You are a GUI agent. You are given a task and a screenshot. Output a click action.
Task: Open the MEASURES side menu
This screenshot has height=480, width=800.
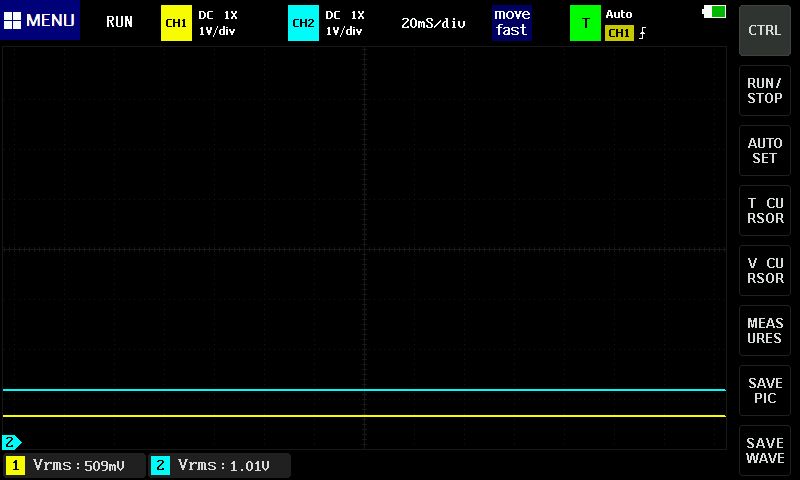pos(765,331)
